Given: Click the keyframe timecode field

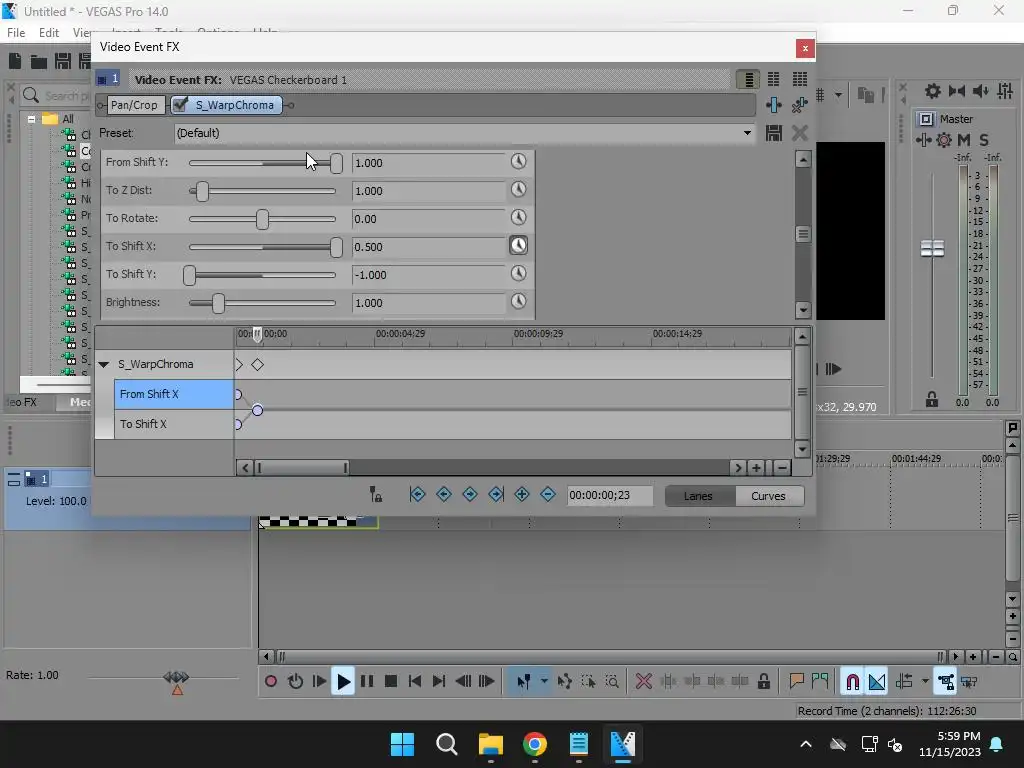Looking at the screenshot, I should [609, 496].
